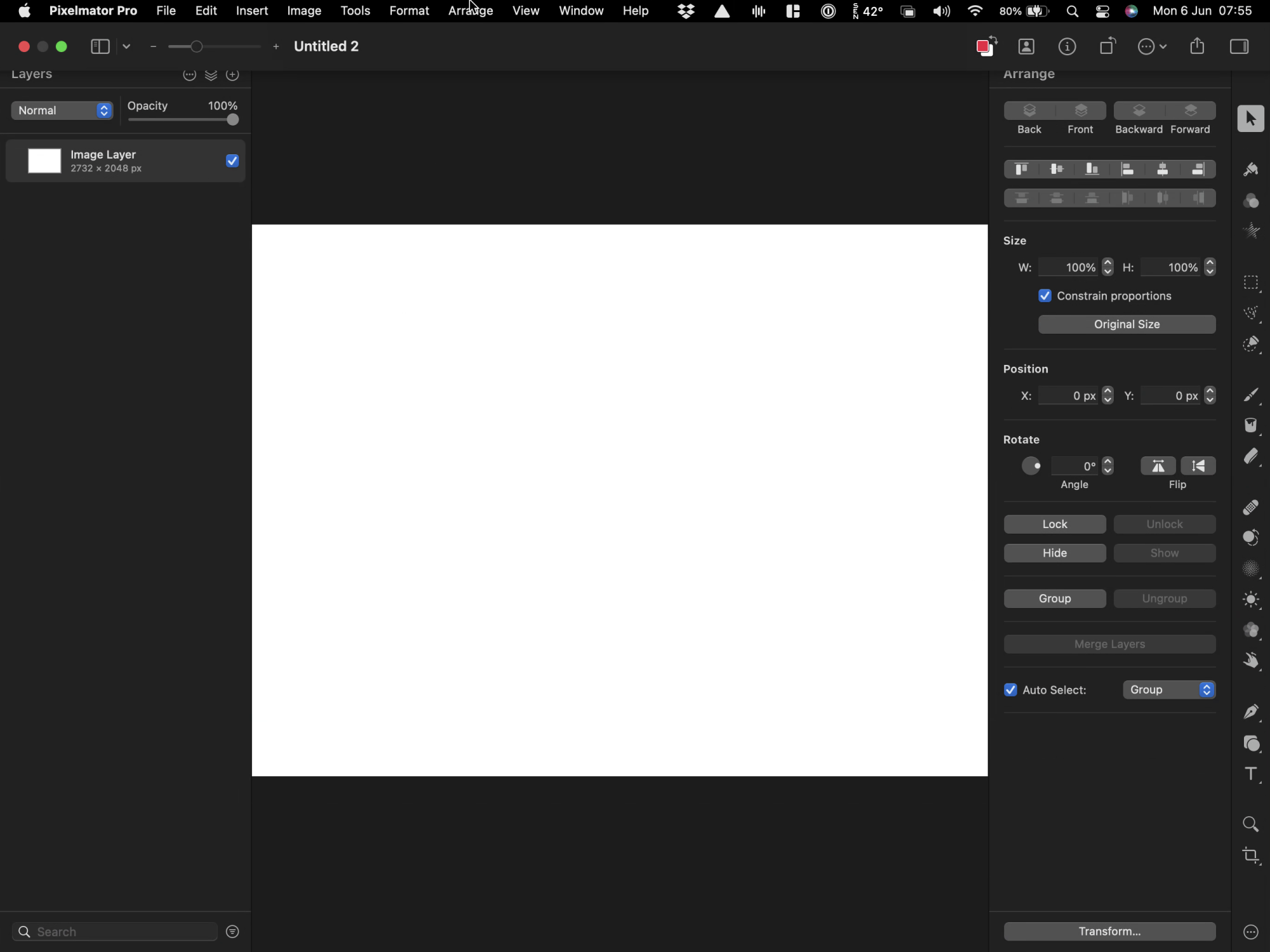Uncheck Constrain proportions checkbox
This screenshot has width=1270, height=952.
[1045, 296]
